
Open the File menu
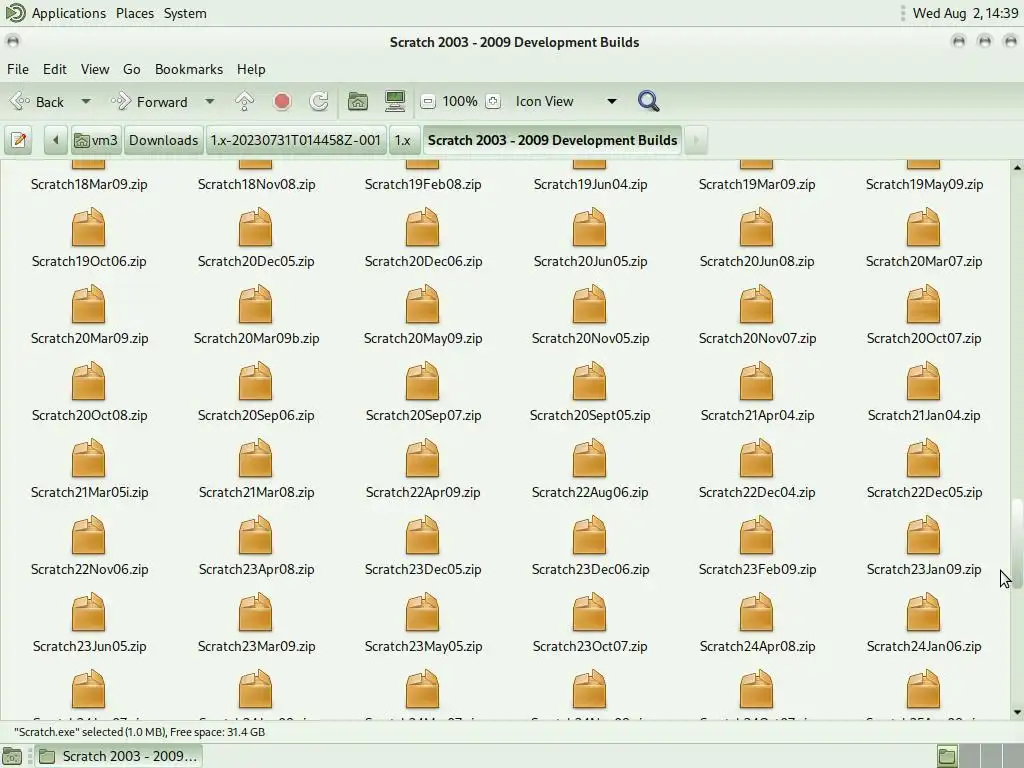click(x=18, y=69)
